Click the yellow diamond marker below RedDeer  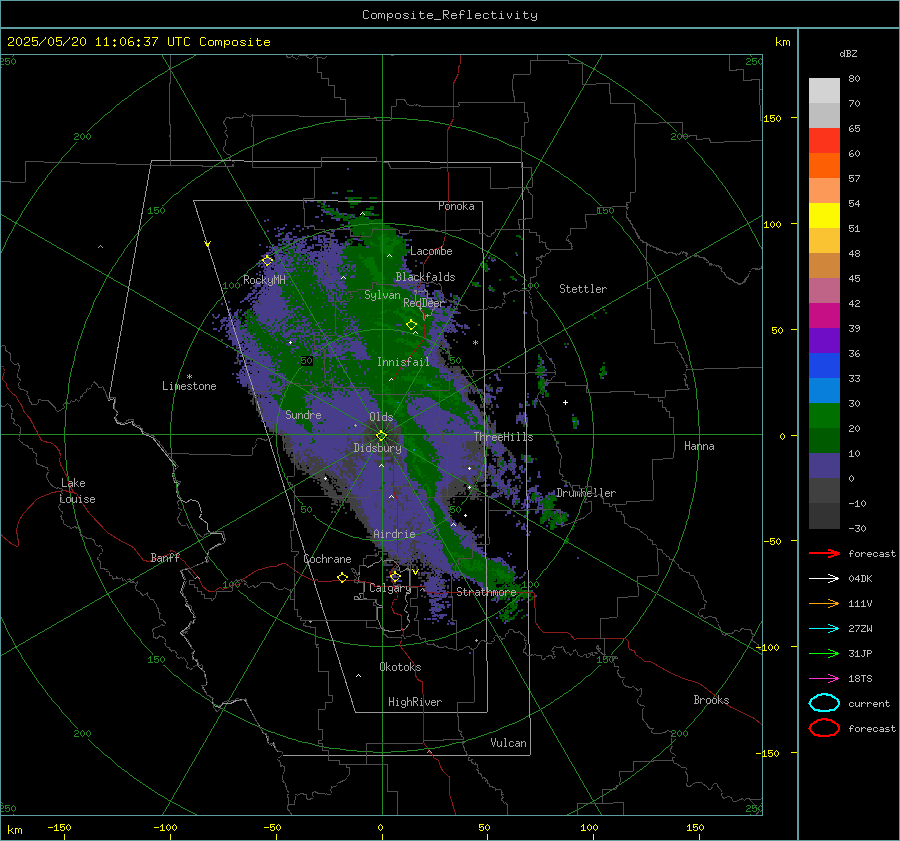pyautogui.click(x=412, y=325)
